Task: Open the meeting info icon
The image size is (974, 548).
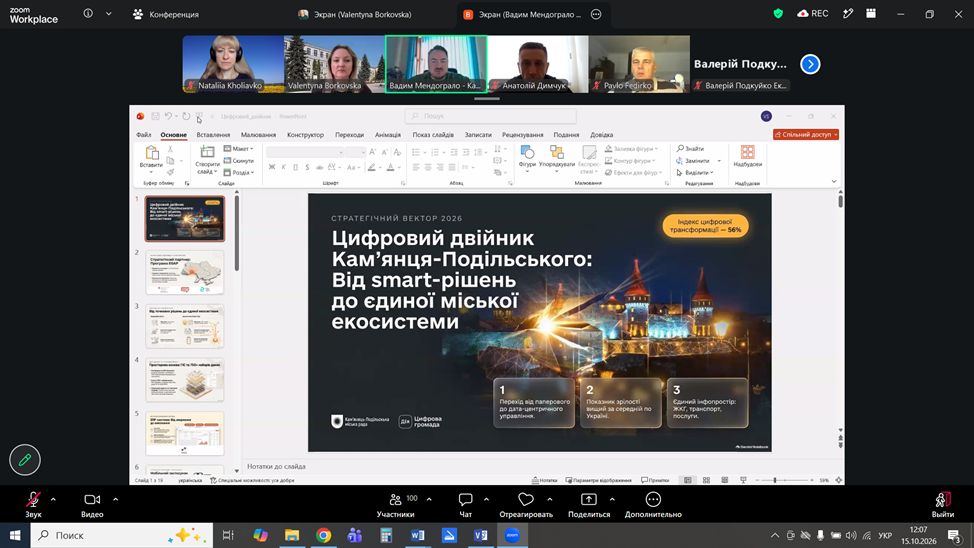Action: coord(88,14)
